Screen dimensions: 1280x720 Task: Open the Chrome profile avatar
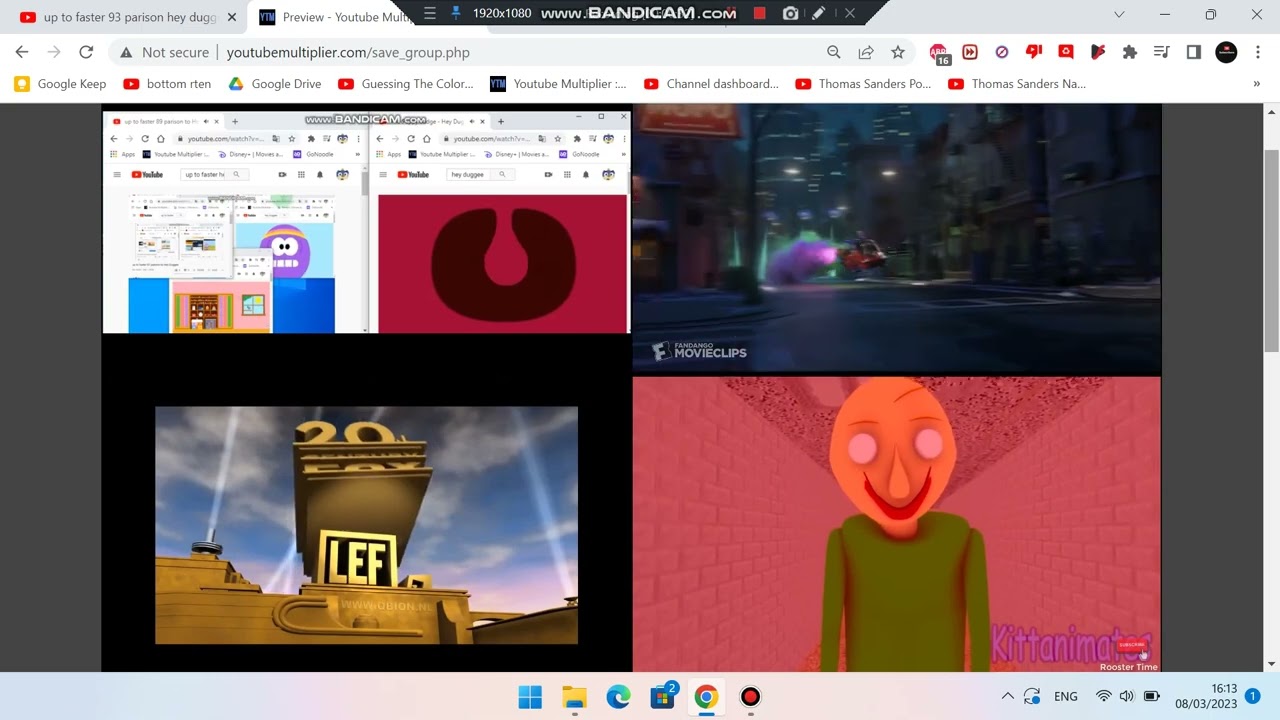1226,52
